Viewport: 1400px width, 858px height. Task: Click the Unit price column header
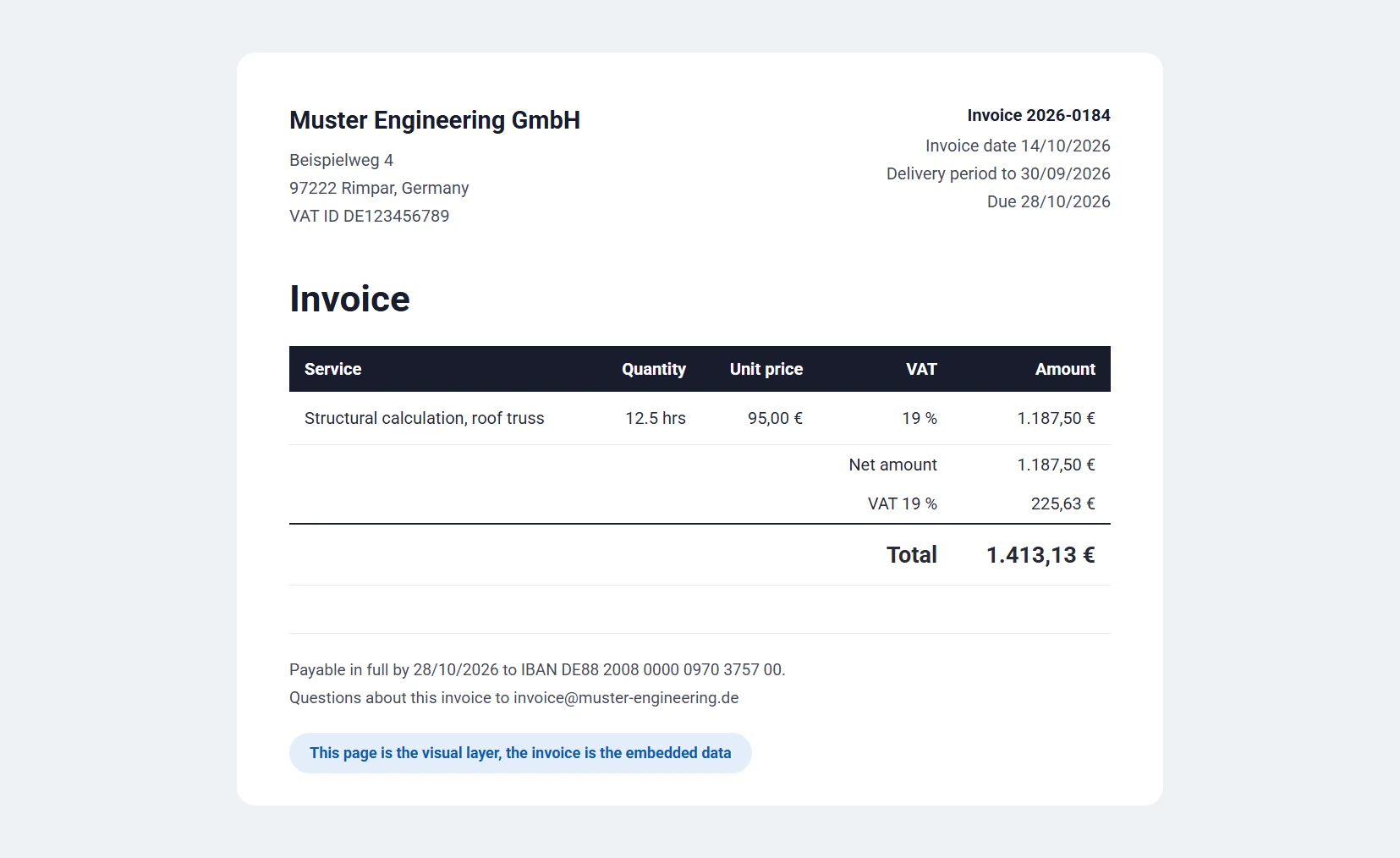[x=766, y=369]
